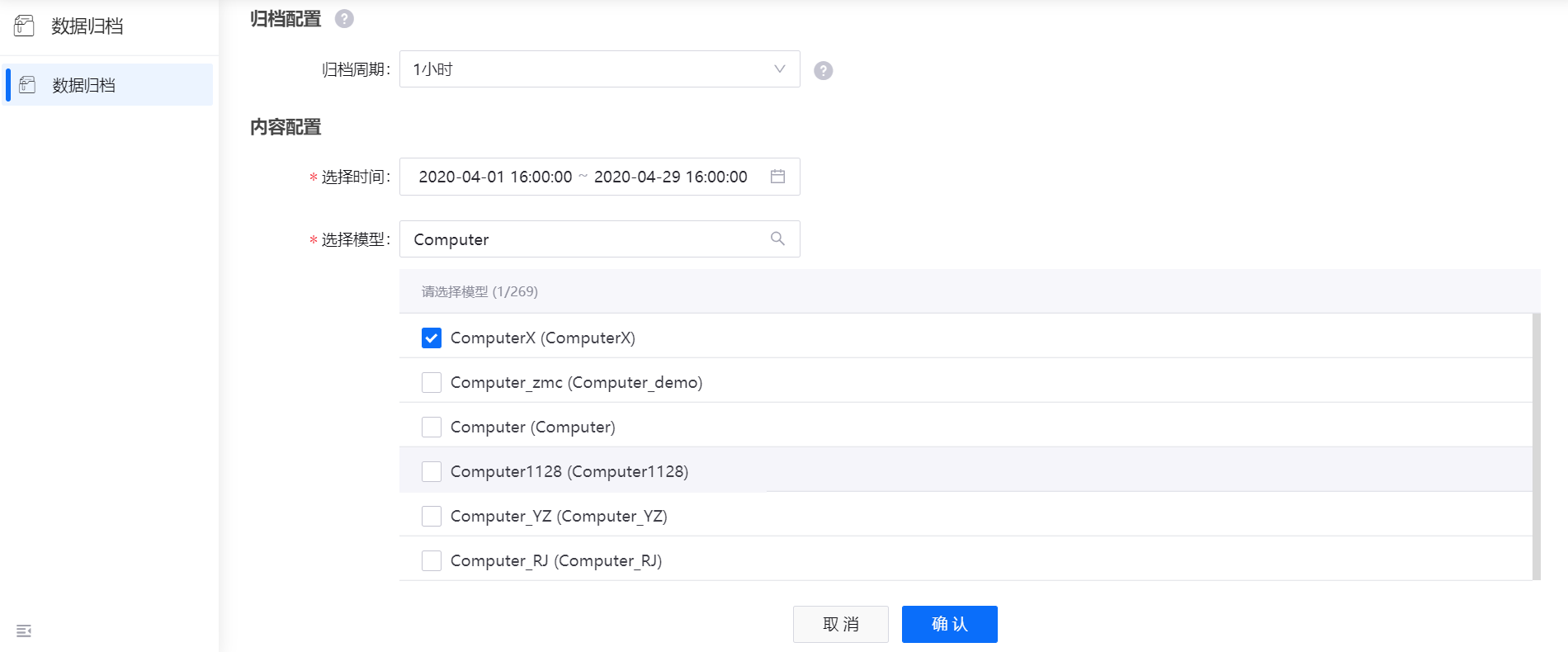Click the help icon beside 归档配置 heading
Viewport: 1568px width, 652px height.
coord(344,19)
